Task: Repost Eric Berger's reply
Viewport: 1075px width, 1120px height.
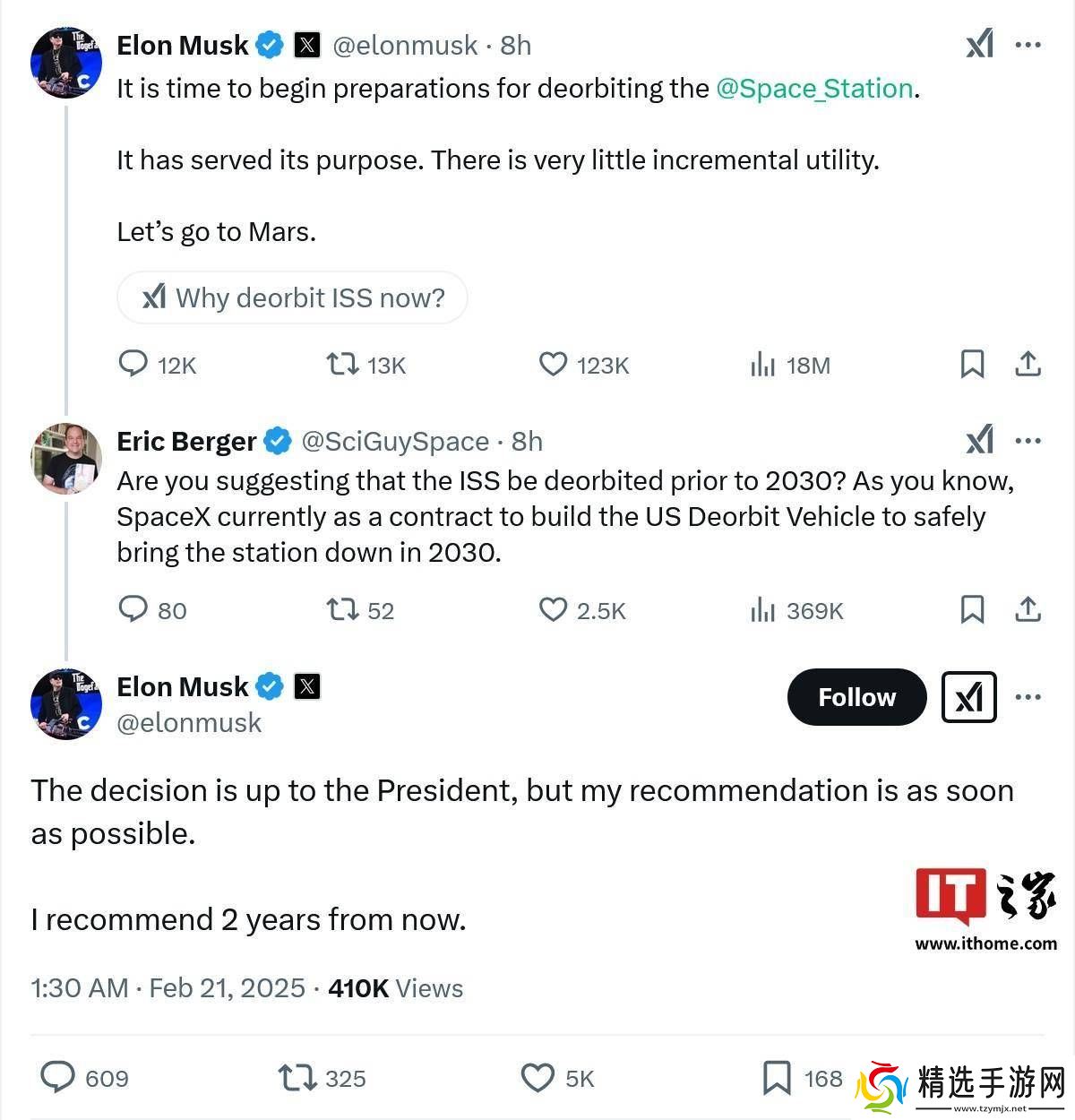Action: (x=341, y=609)
